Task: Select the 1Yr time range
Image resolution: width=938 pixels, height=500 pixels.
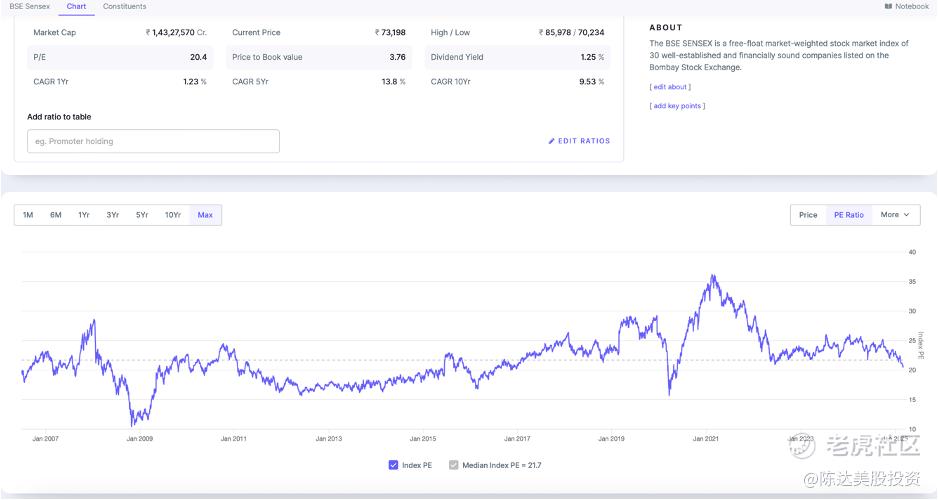Action: tap(84, 215)
